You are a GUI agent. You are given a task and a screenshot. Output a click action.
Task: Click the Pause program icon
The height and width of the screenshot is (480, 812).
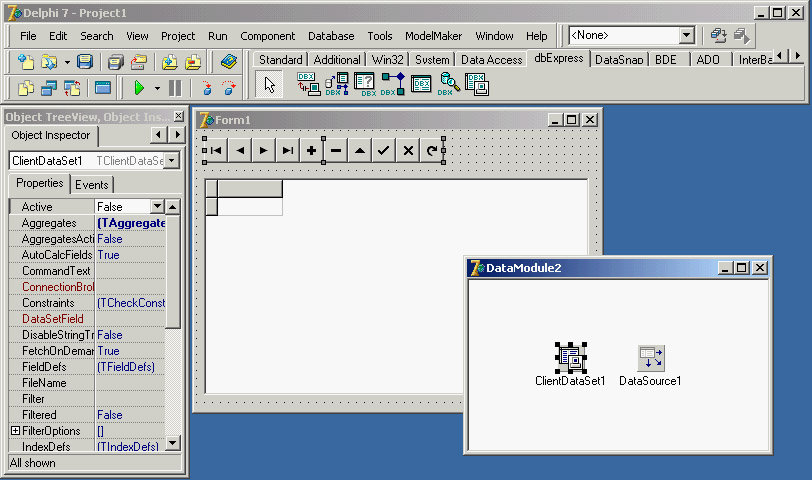click(x=175, y=88)
